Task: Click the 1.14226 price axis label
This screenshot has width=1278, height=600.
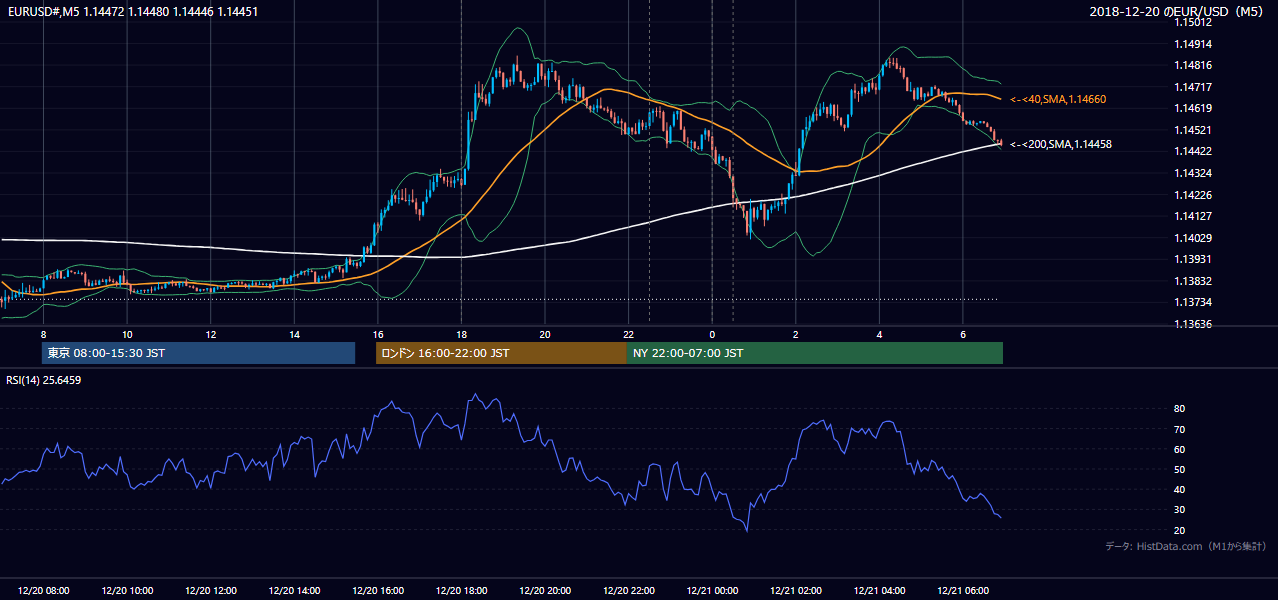Action: (x=1193, y=195)
